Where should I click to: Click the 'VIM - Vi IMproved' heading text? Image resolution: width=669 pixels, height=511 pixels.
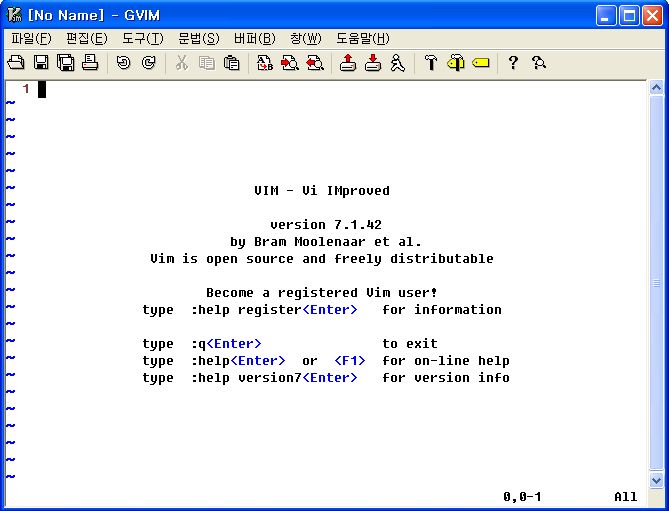point(322,191)
